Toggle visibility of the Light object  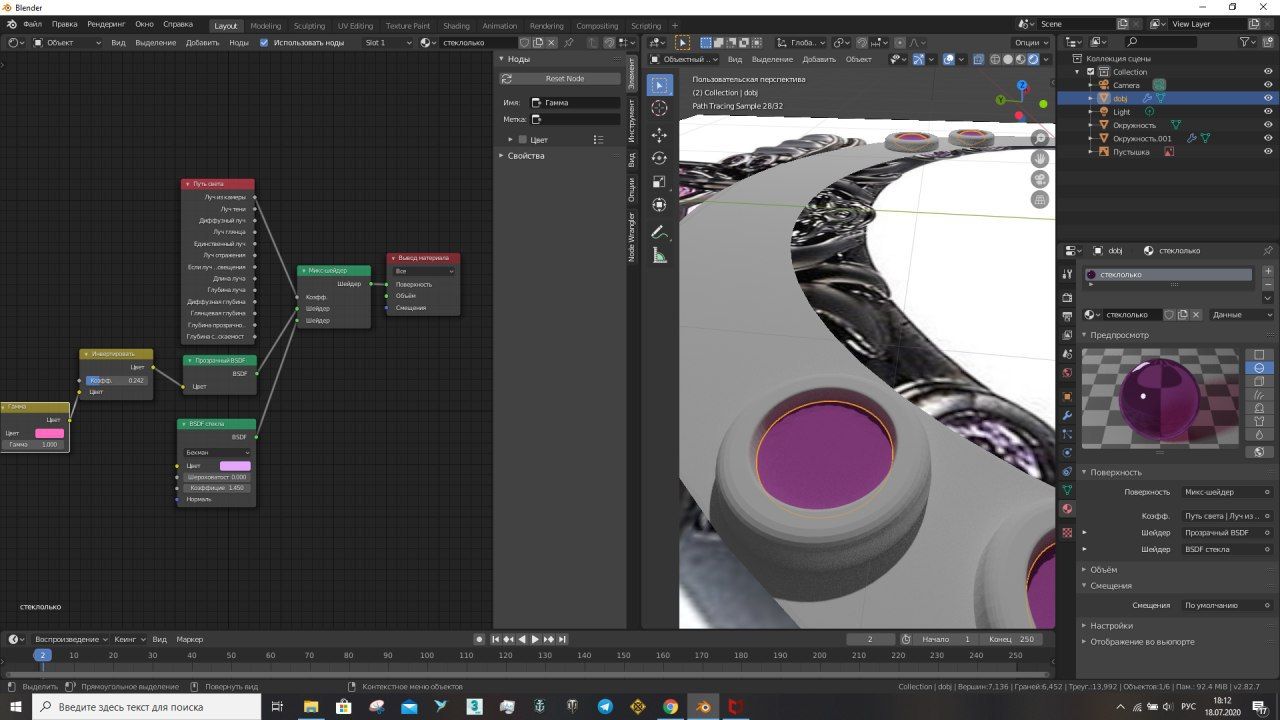(x=1268, y=112)
